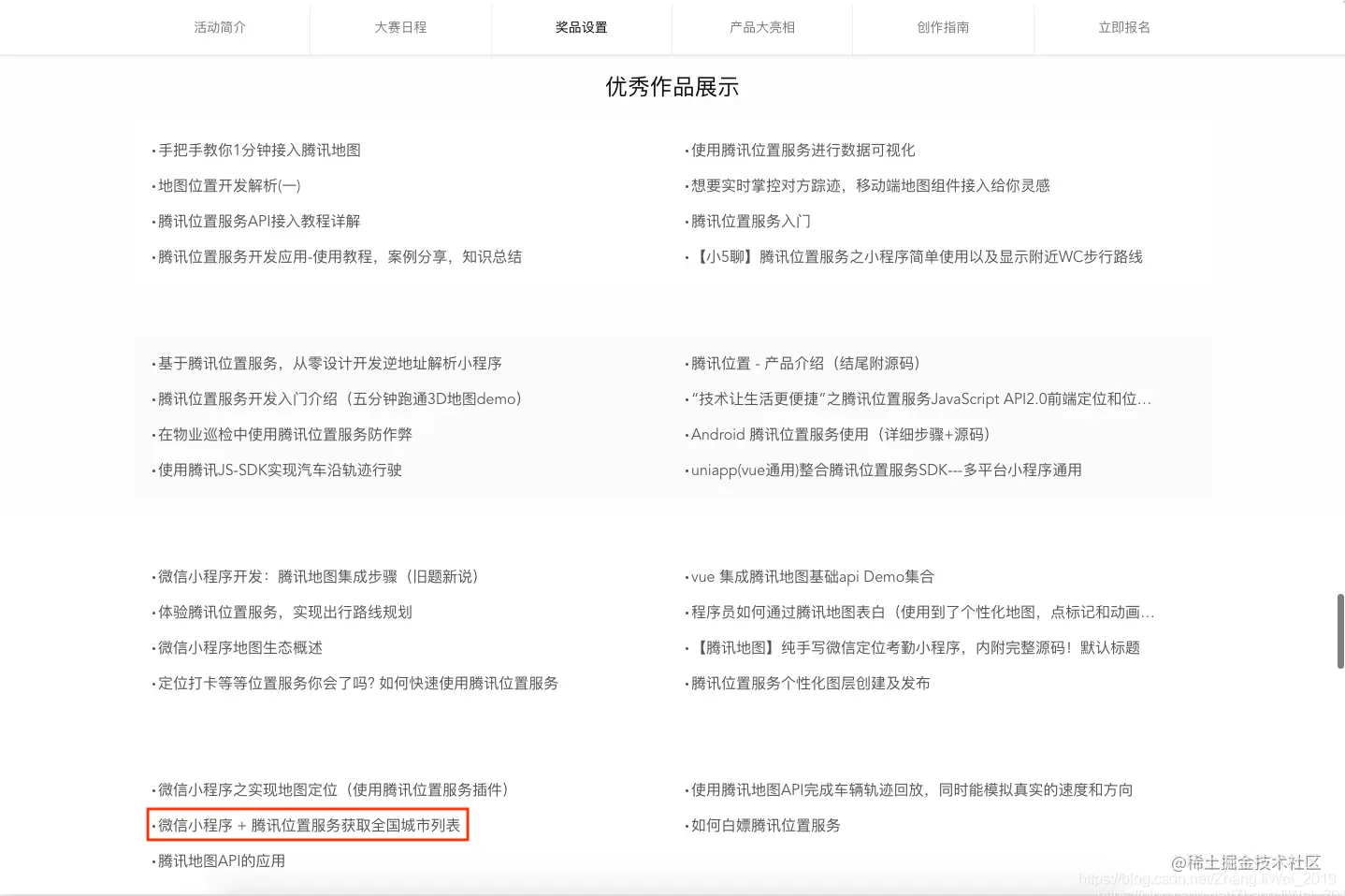Open 使用腾讯位置服务进行数据可视化
Screen dimensions: 1345x896
tap(802, 150)
